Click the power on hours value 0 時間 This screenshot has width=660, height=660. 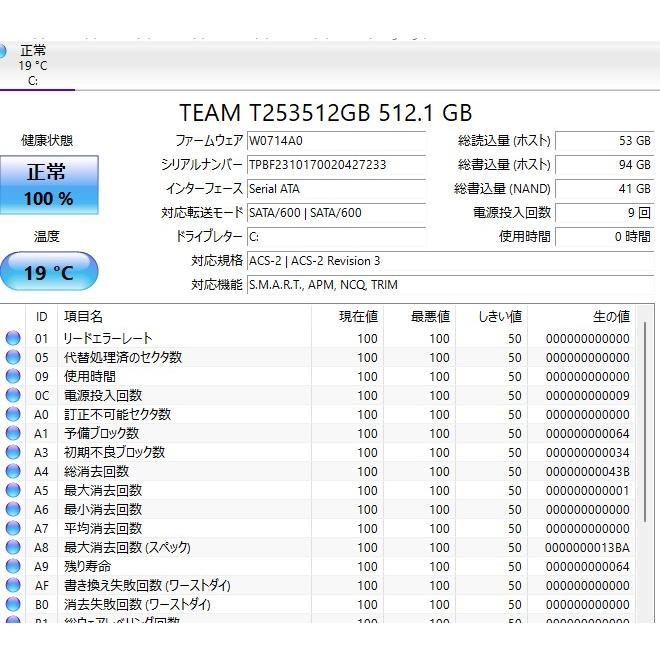pos(604,237)
